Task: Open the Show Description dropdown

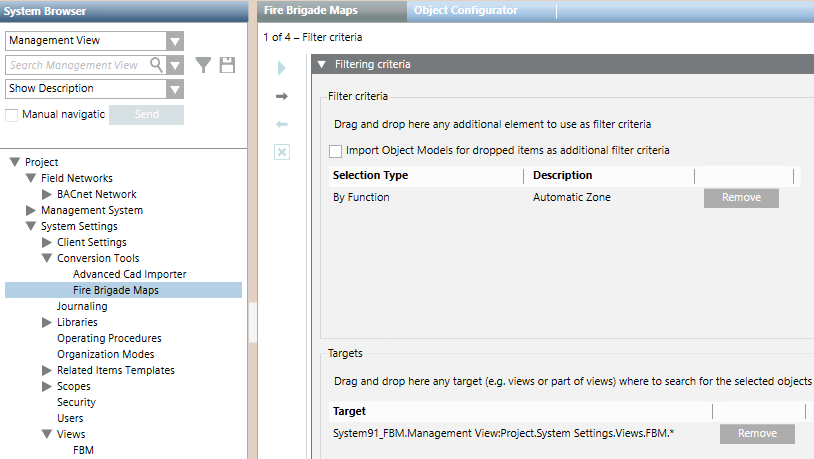Action: click(175, 89)
